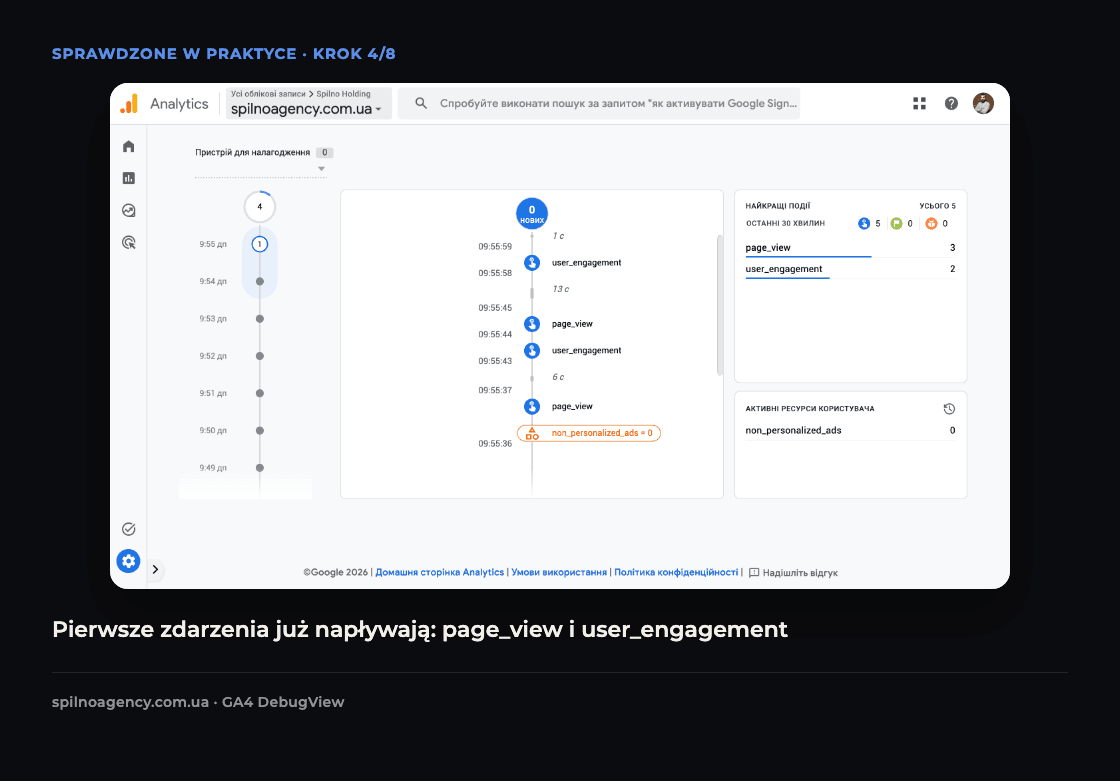Expand the sidebar with the arrow button

pos(155,569)
